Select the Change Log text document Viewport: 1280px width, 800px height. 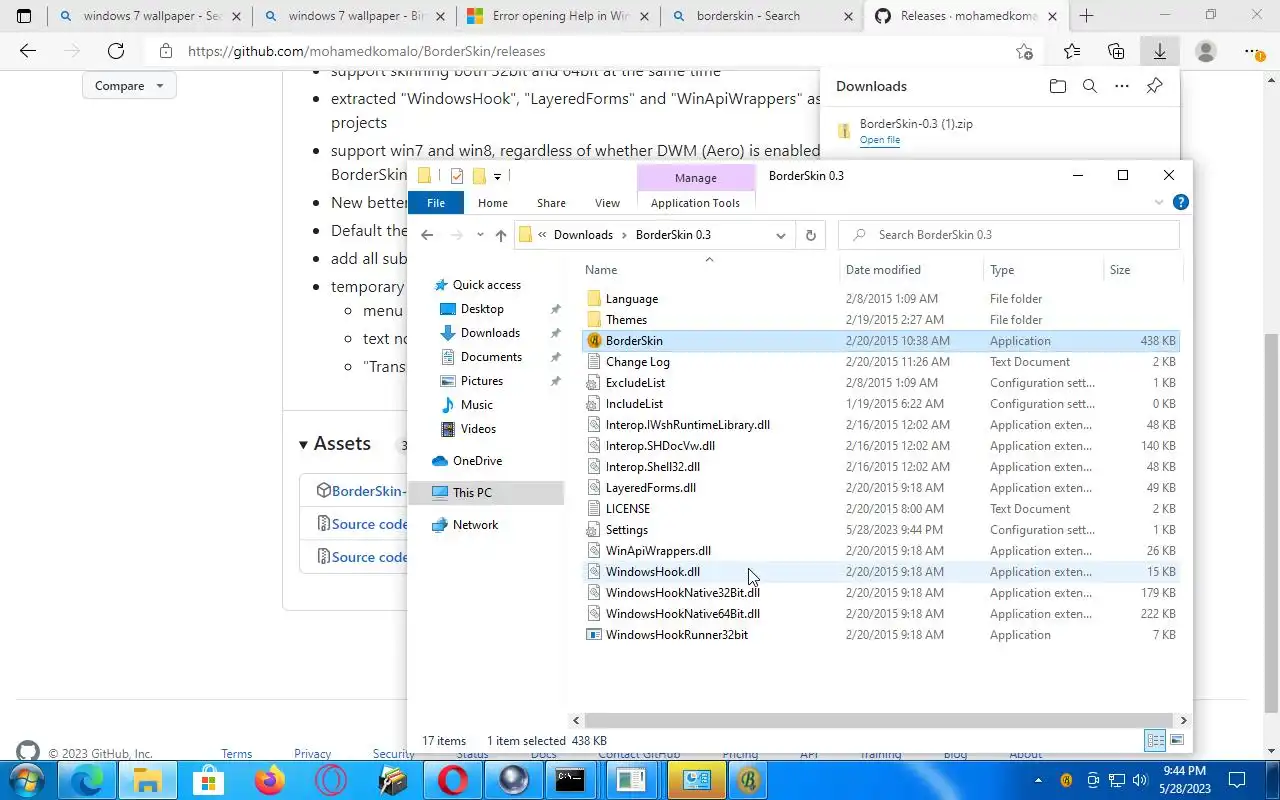[x=880, y=362]
